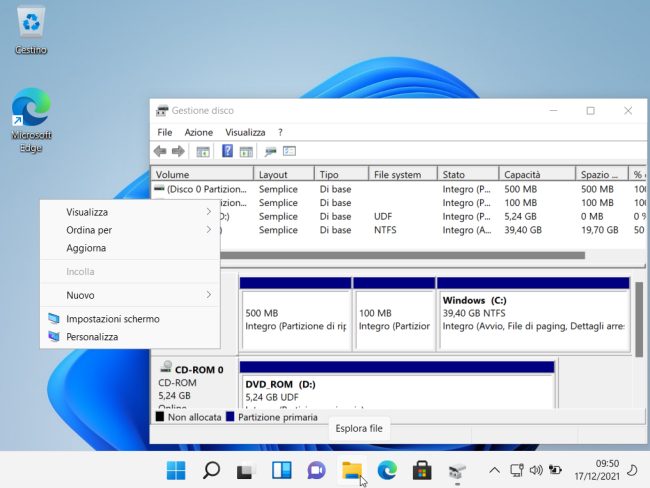Click the Non allocata legend black swatch
The width and height of the screenshot is (650, 488).
(x=160, y=417)
